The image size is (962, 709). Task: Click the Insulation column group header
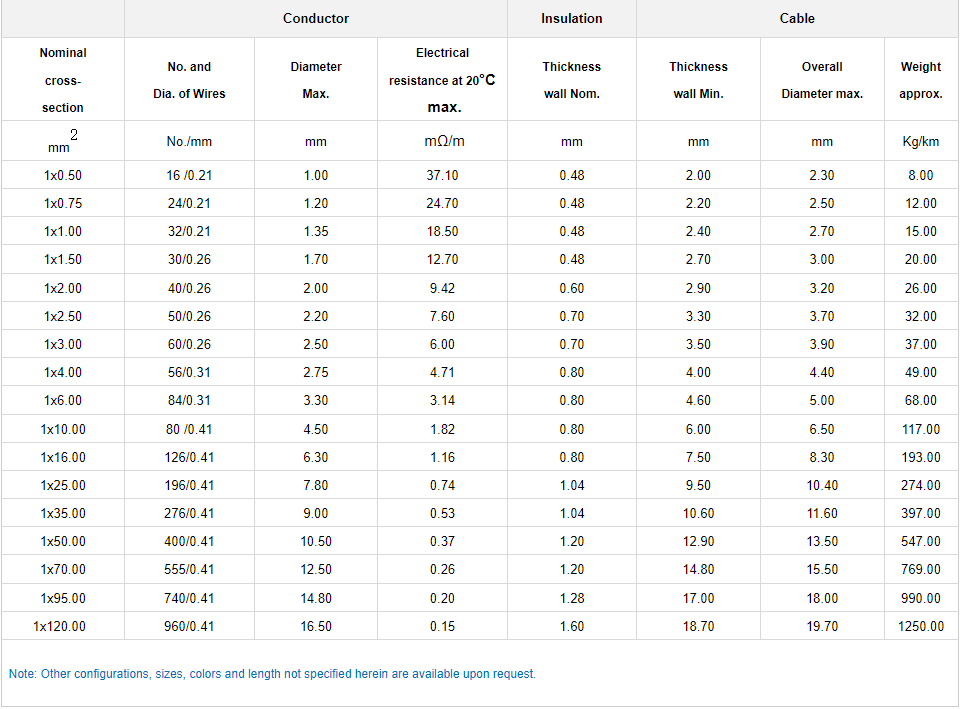(x=572, y=18)
